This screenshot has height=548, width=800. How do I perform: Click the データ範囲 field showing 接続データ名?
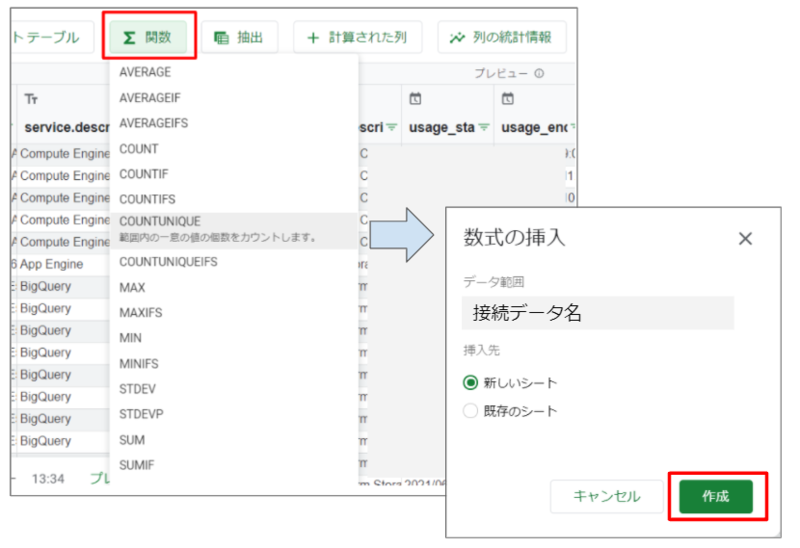coord(598,313)
